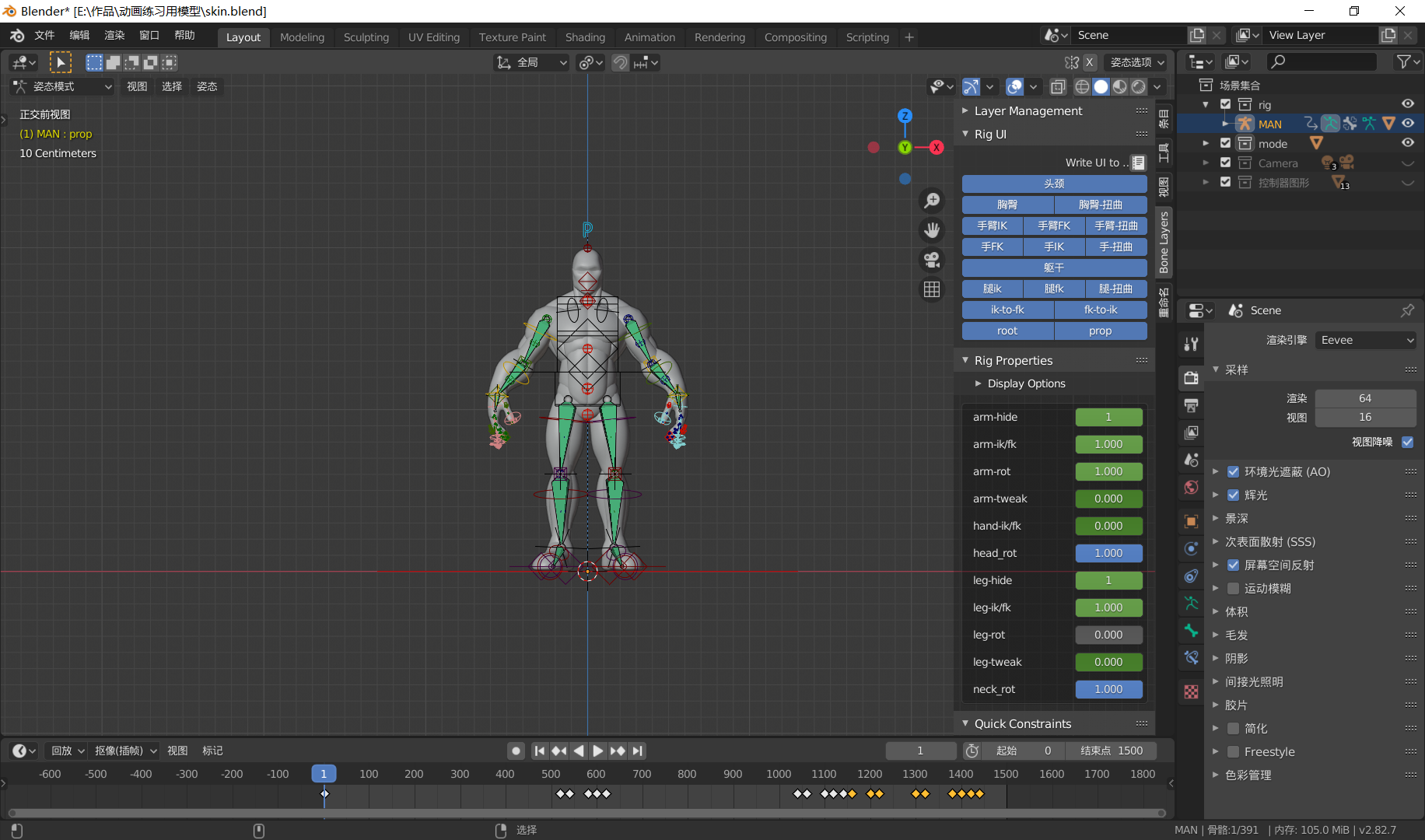The image size is (1425, 840).
Task: Open the 文件 File menu
Action: 44,35
